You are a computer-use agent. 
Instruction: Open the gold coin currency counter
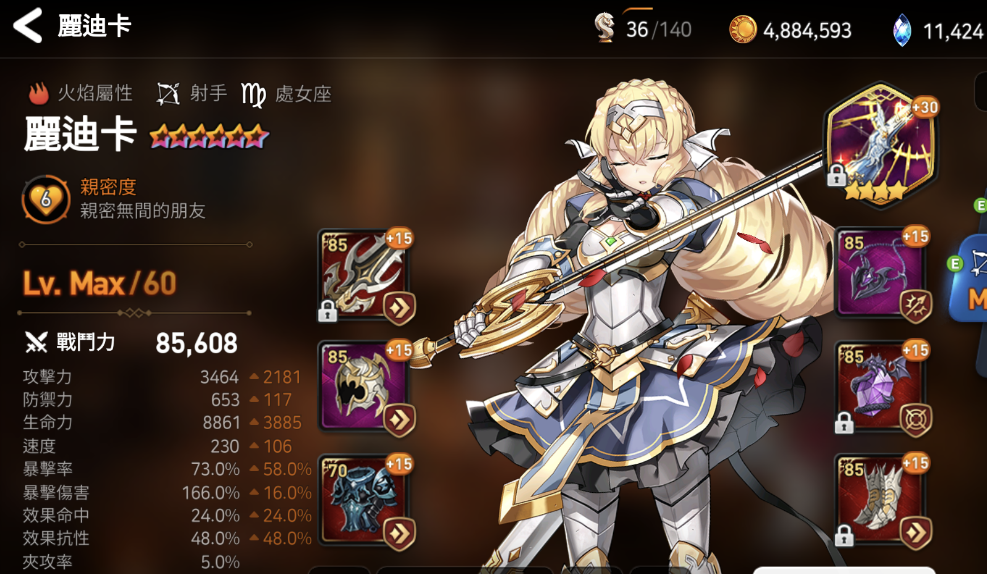791,30
